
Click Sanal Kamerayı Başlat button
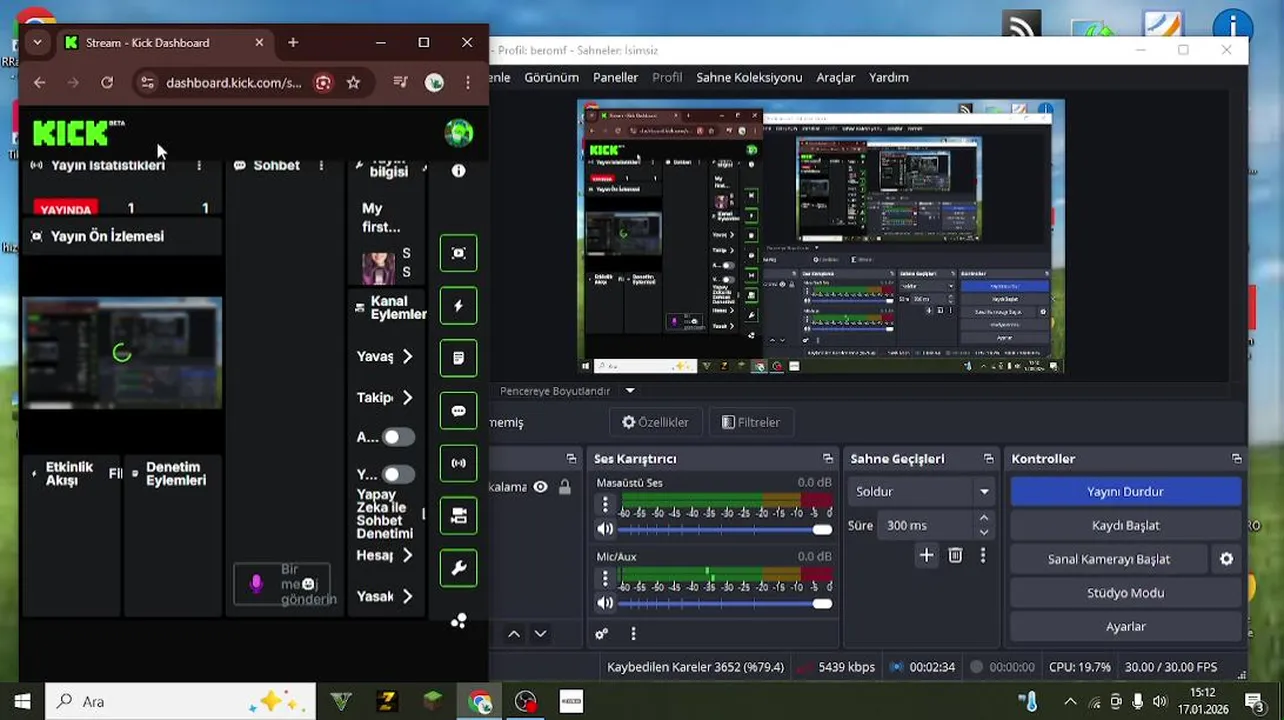point(1109,559)
